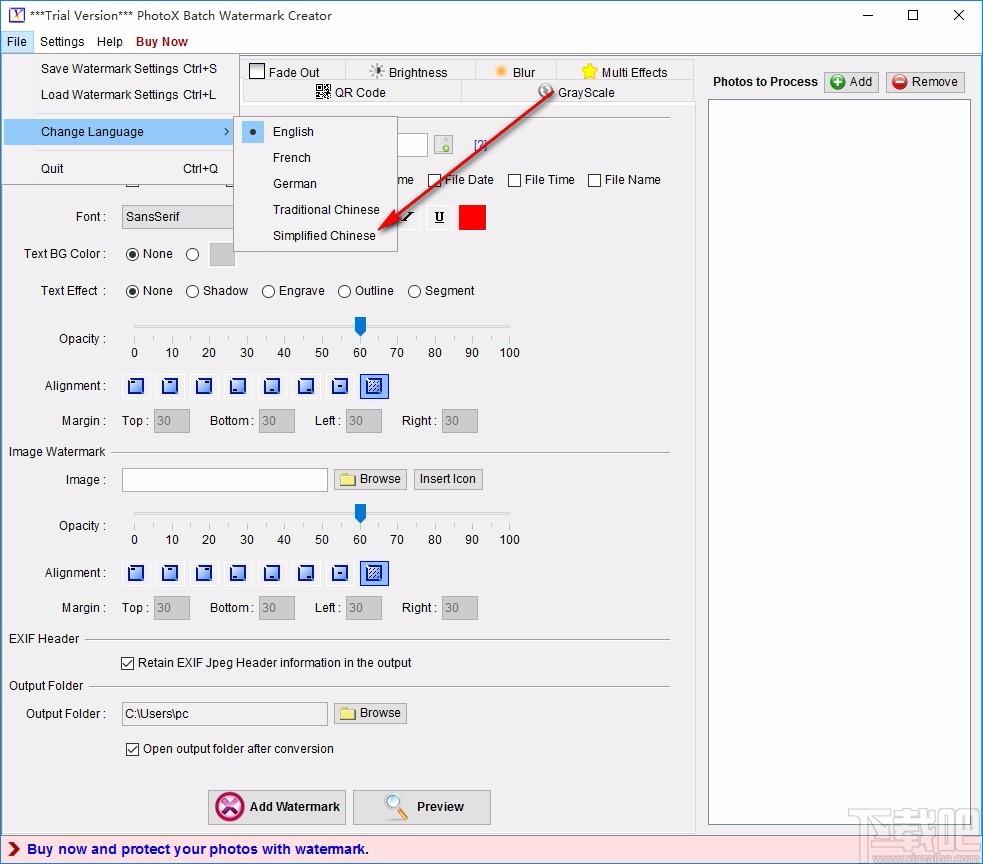Click Remove in Photos to Process
This screenshot has height=864, width=983.
(x=925, y=82)
